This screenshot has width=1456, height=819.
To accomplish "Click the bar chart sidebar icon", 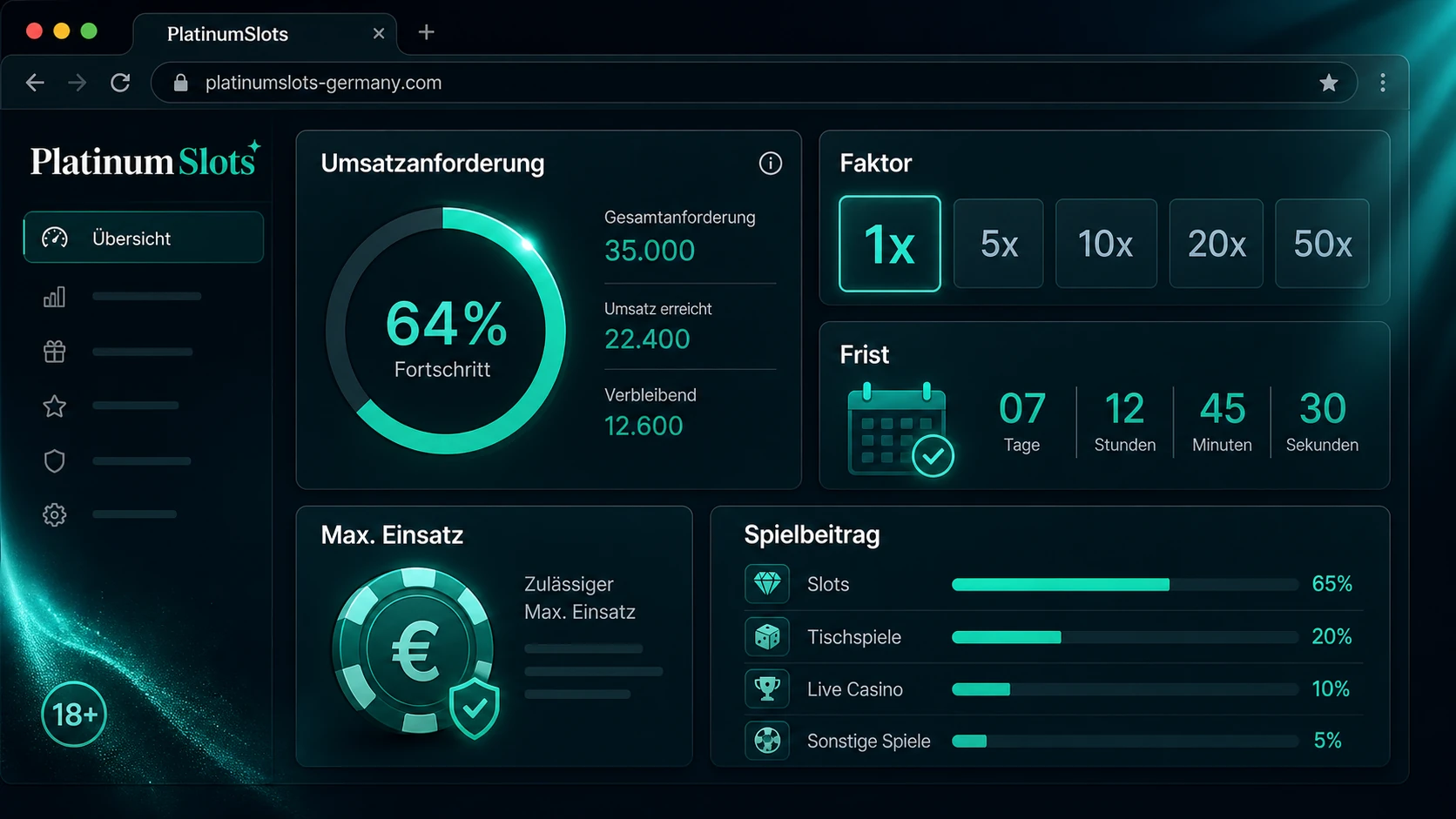I will pos(54,297).
